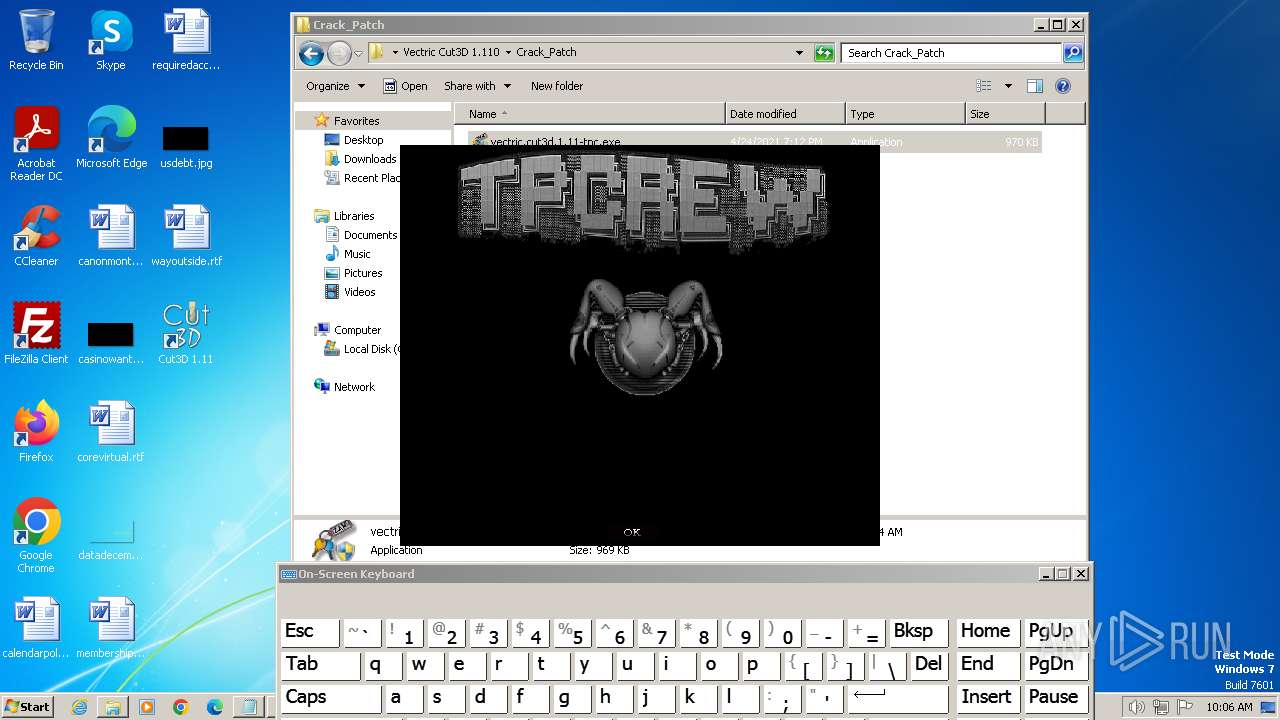
Task: Select Network in navigation pane
Action: pyautogui.click(x=354, y=387)
